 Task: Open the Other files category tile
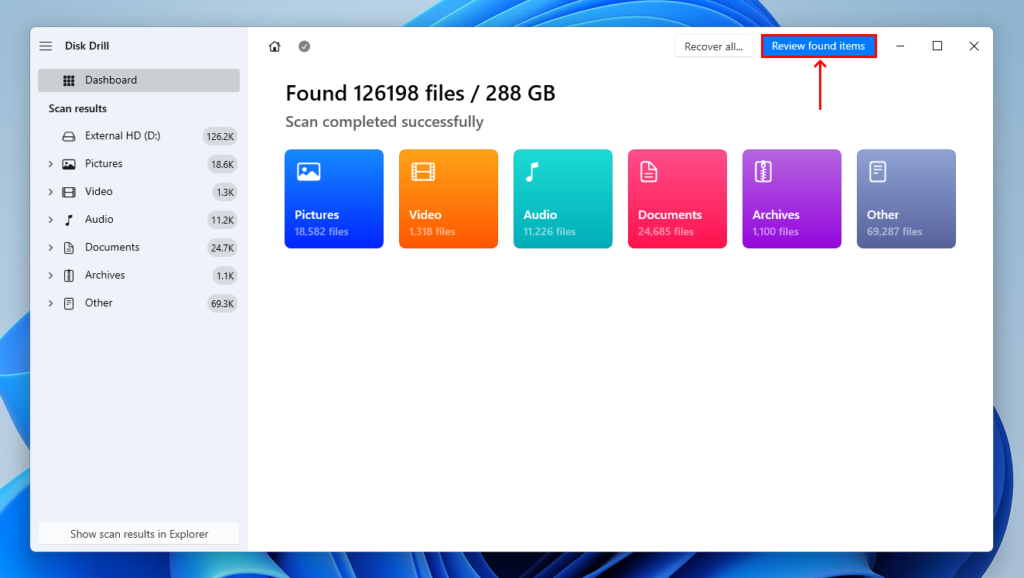tap(905, 198)
